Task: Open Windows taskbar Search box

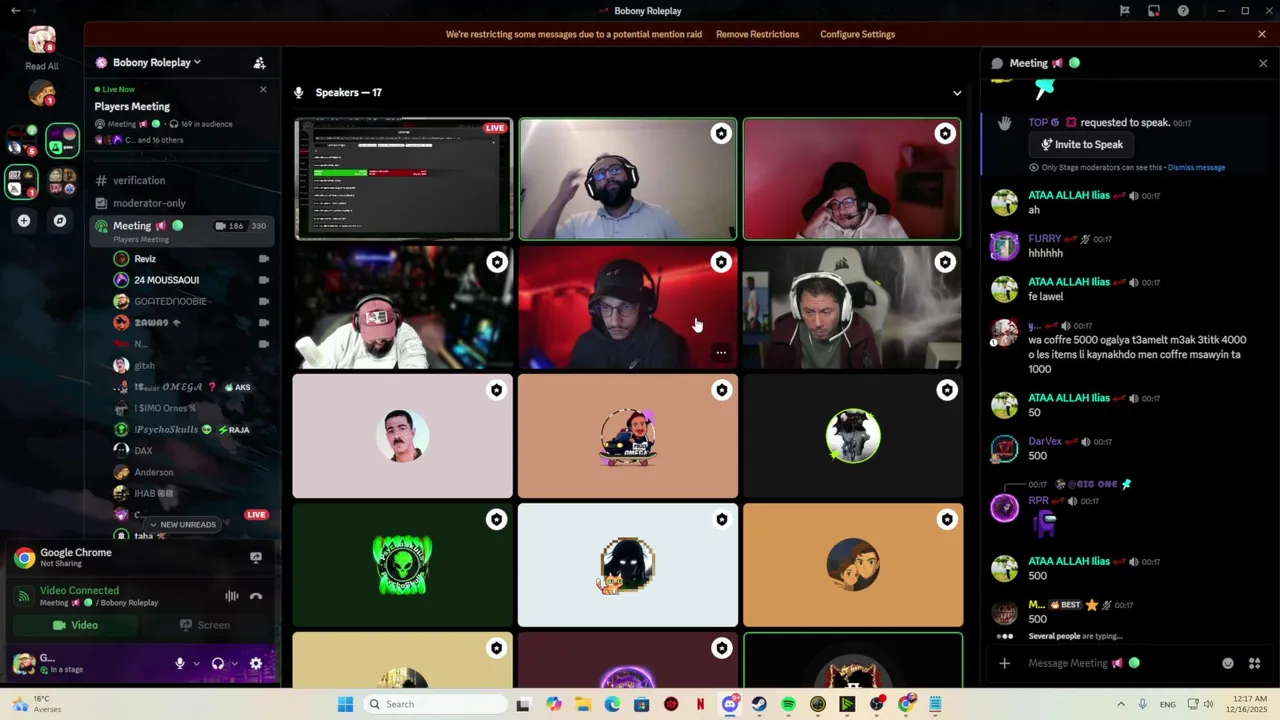Action: [x=435, y=704]
